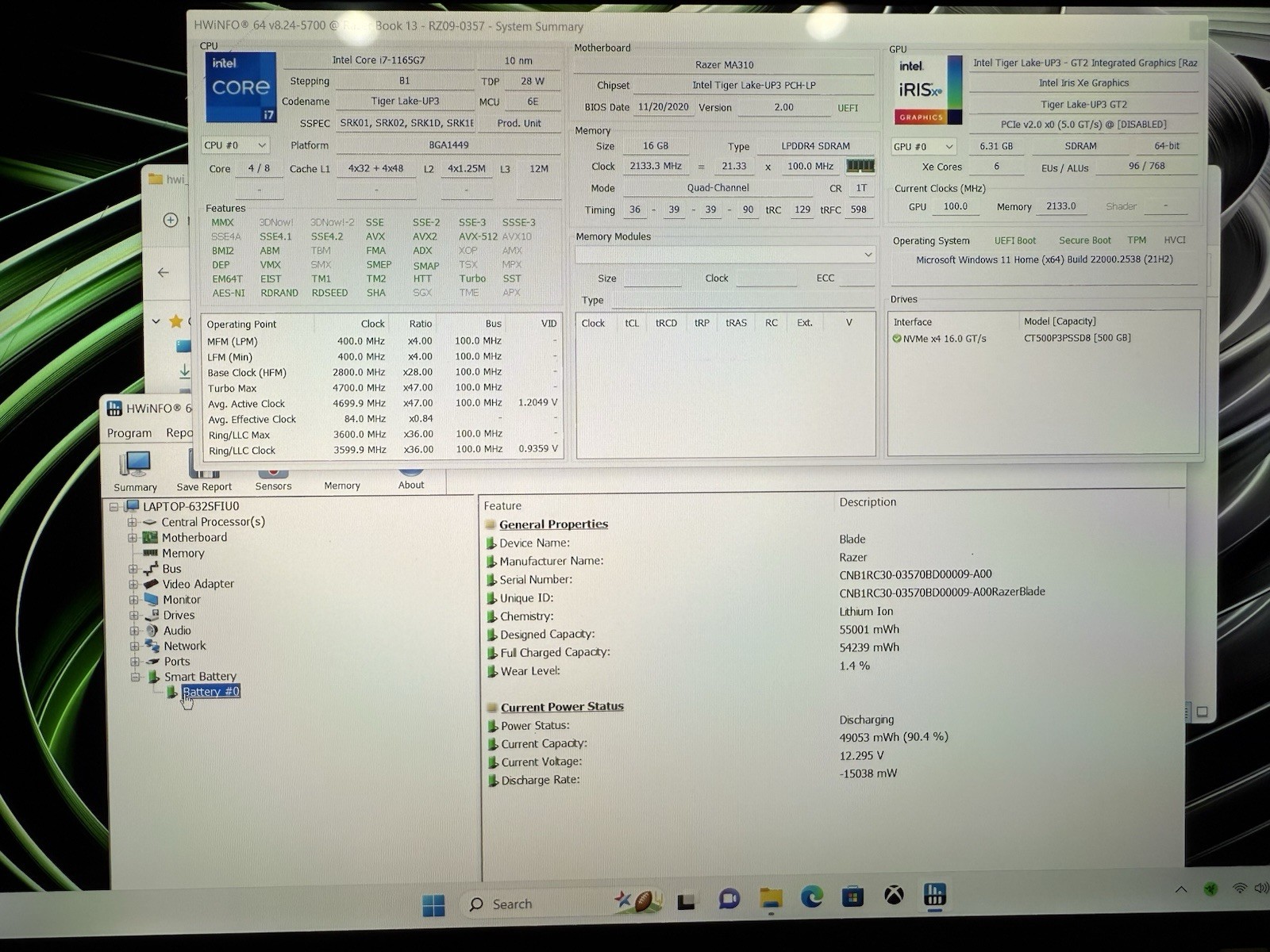1270x952 pixels.
Task: Click the memory chip icon beside 100.0 MHz
Action: point(860,166)
